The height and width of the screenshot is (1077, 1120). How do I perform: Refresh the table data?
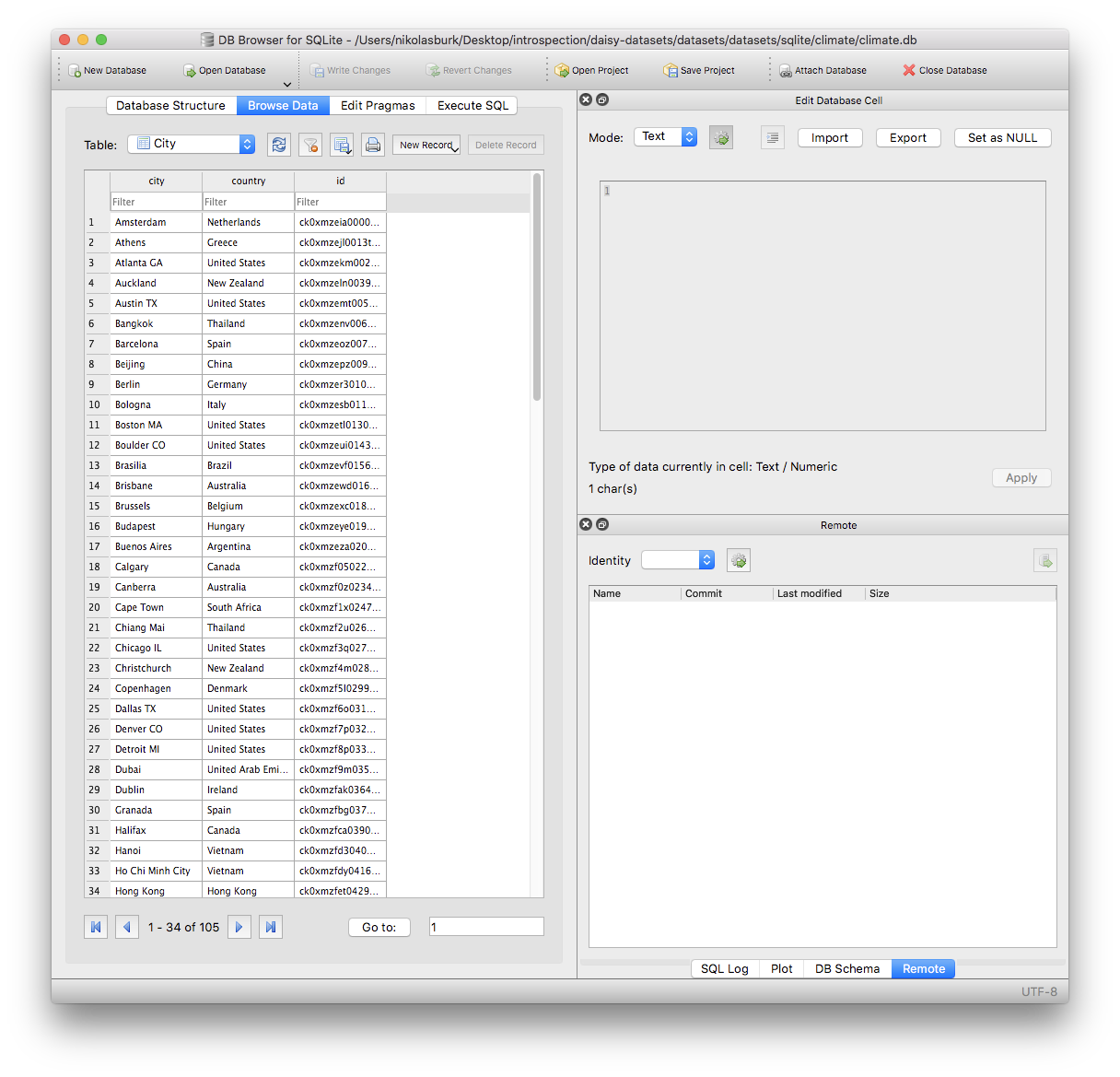[x=279, y=145]
